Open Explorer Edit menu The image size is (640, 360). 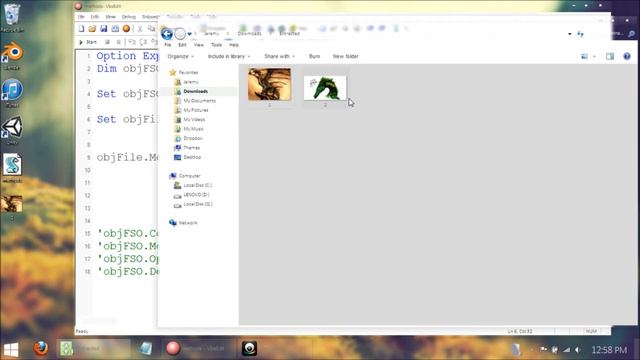182,45
